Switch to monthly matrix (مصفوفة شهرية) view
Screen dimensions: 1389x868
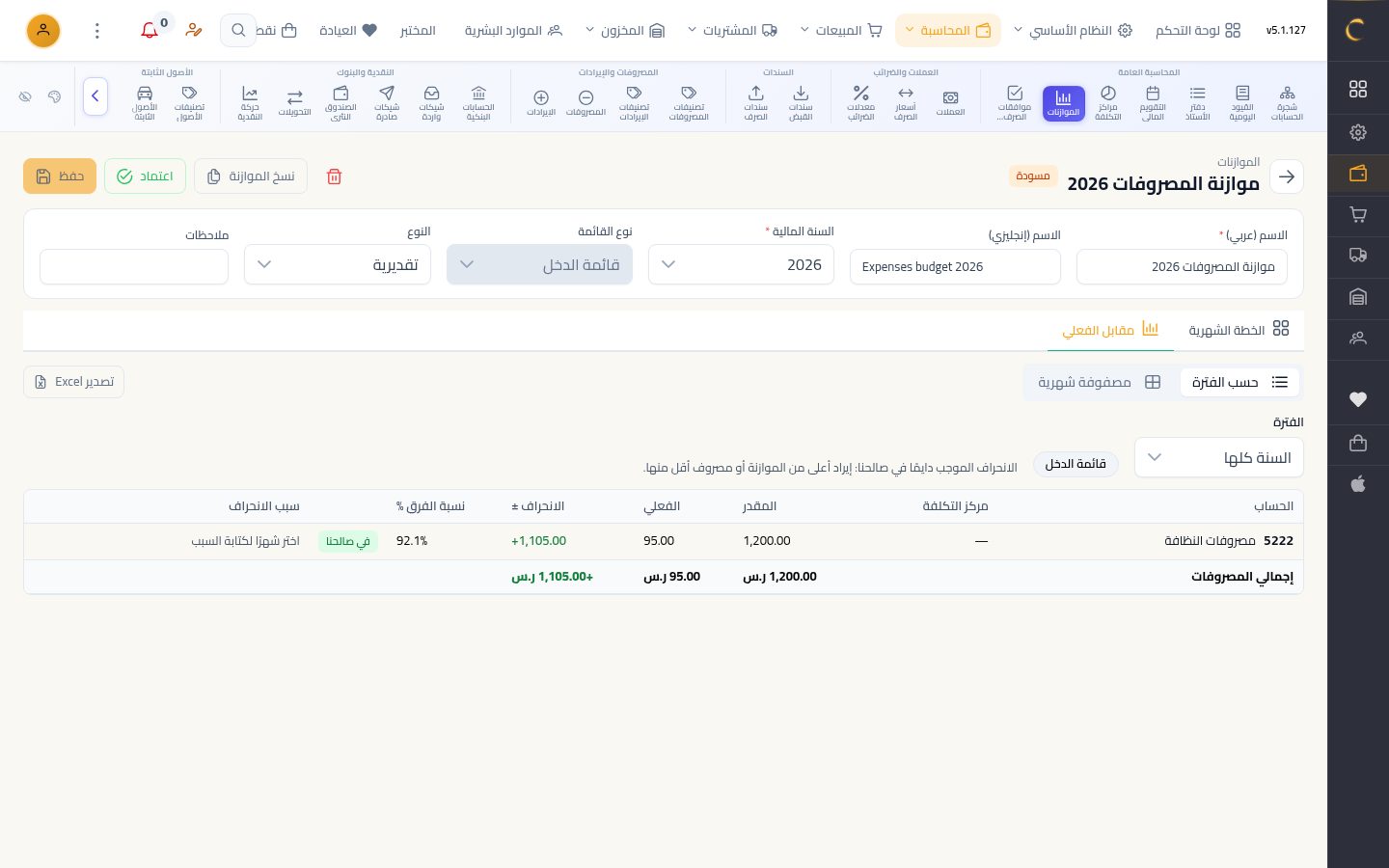1099,383
